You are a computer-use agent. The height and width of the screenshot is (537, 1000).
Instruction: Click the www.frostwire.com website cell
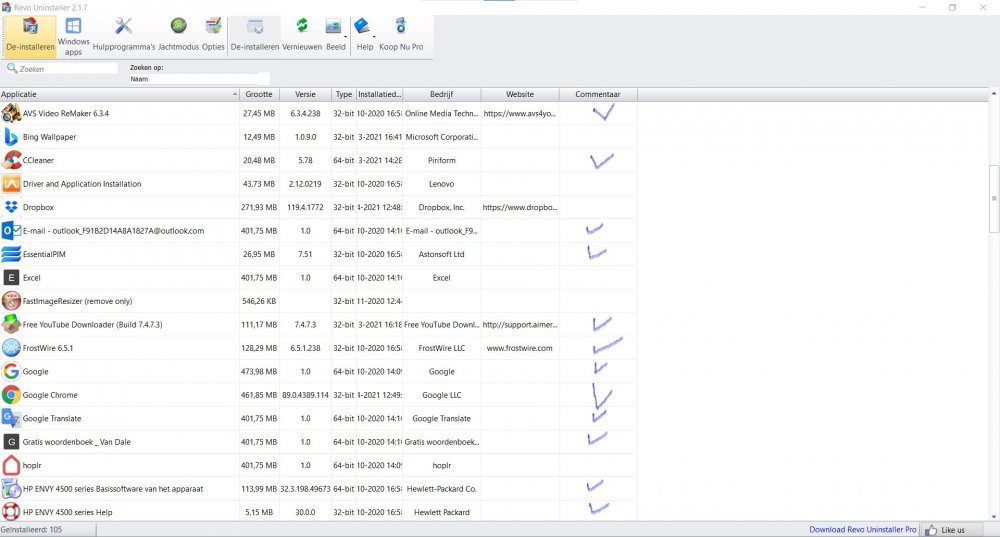pyautogui.click(x=520, y=348)
